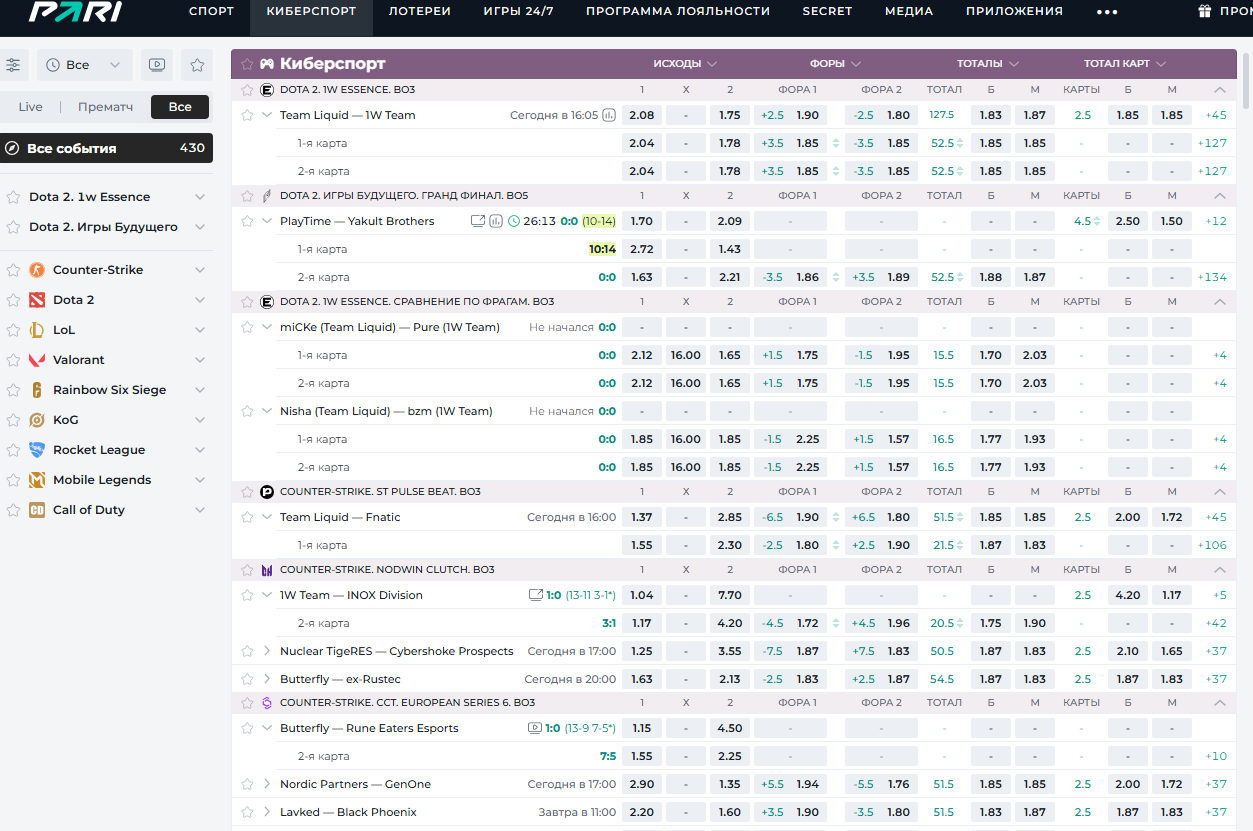
Task: Open Butterfly — ex-Rustec match page
Action: pos(340,679)
